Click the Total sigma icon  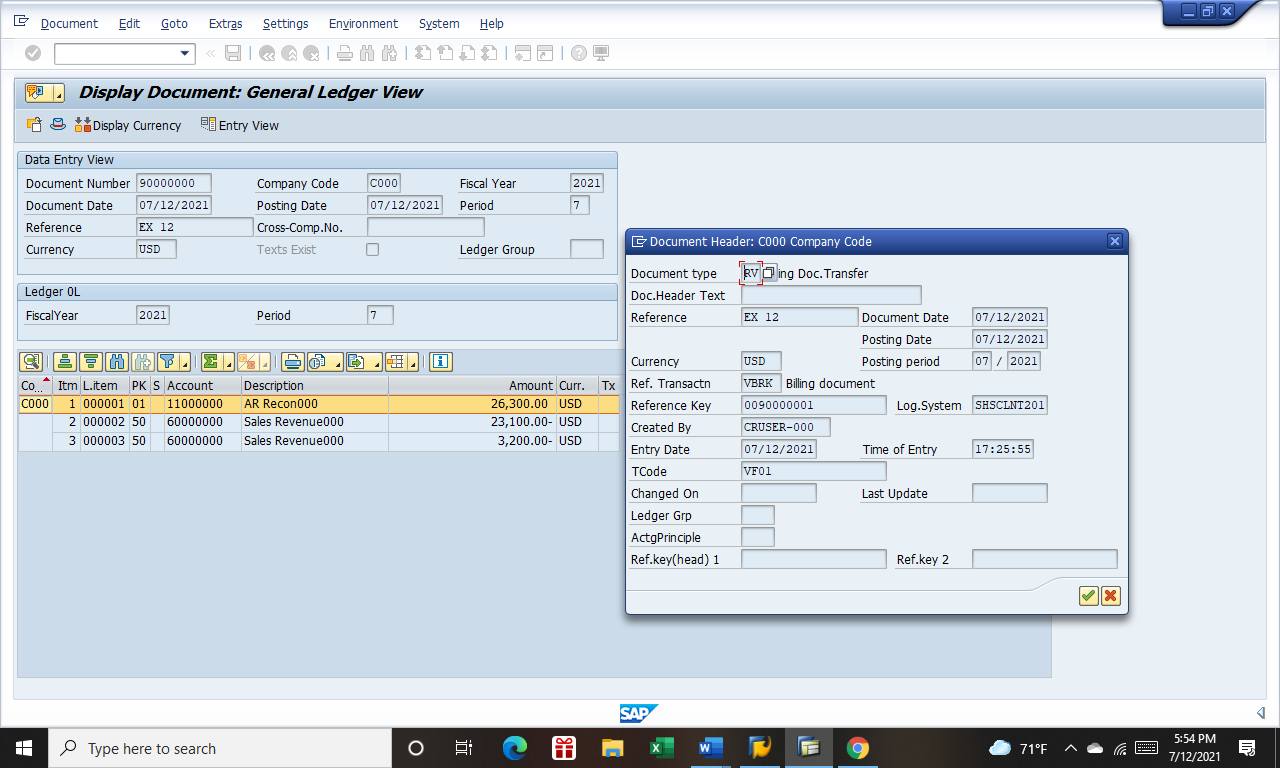pos(210,361)
